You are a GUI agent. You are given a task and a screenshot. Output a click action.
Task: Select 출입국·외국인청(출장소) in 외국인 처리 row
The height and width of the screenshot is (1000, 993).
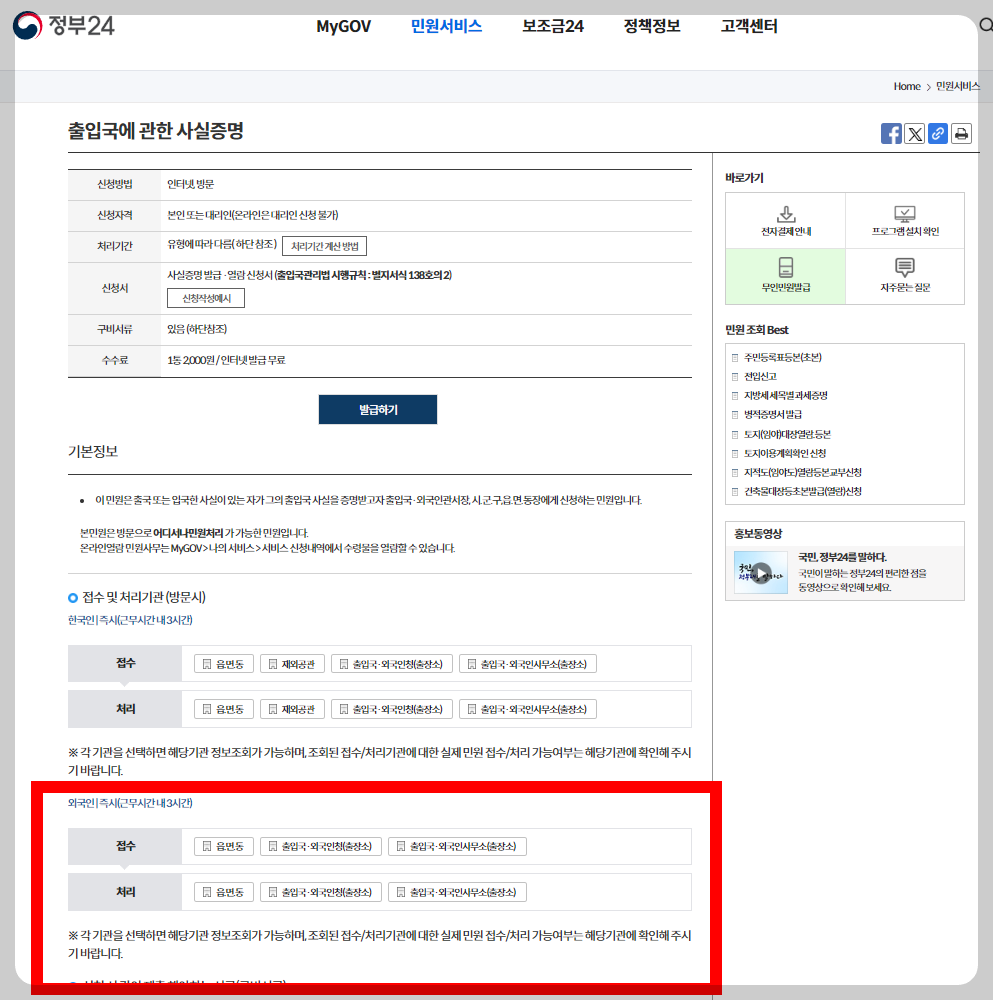[x=321, y=892]
